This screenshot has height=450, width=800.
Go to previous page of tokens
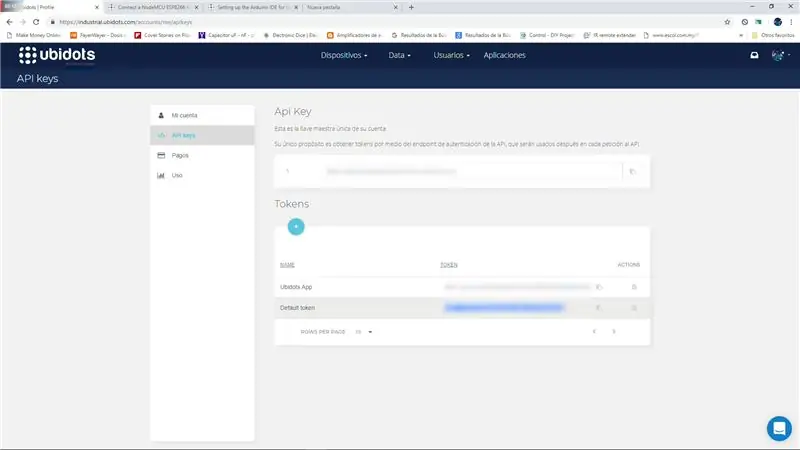[x=594, y=332]
